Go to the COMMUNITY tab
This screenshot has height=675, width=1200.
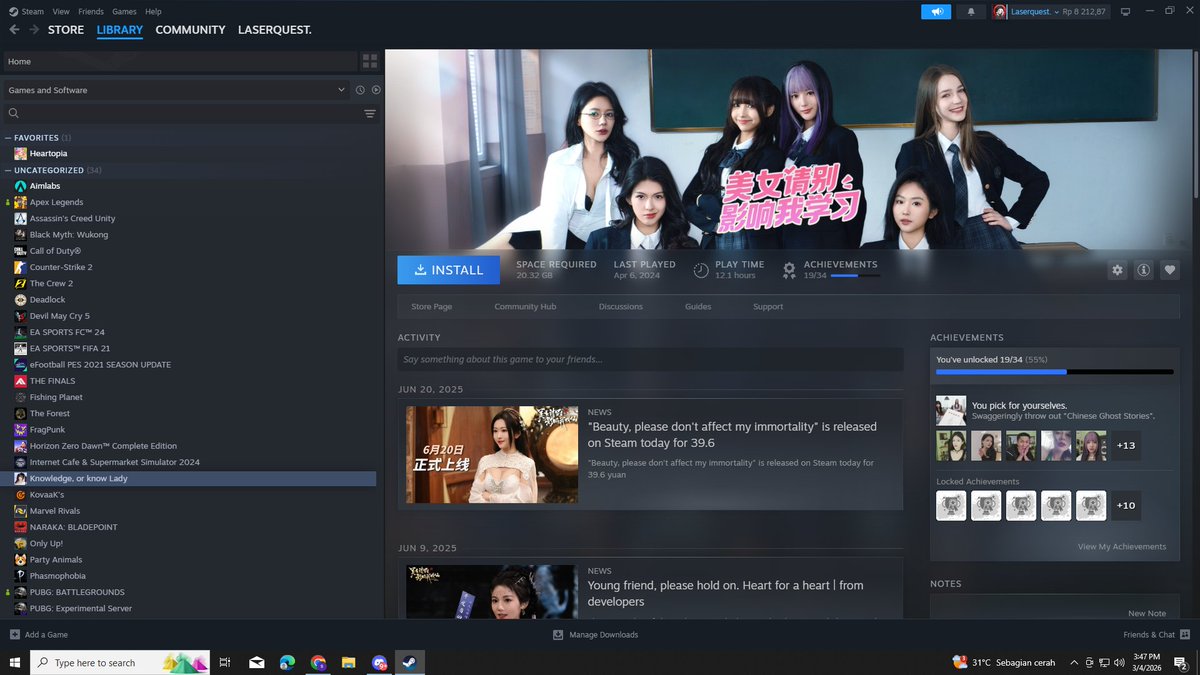coord(190,30)
